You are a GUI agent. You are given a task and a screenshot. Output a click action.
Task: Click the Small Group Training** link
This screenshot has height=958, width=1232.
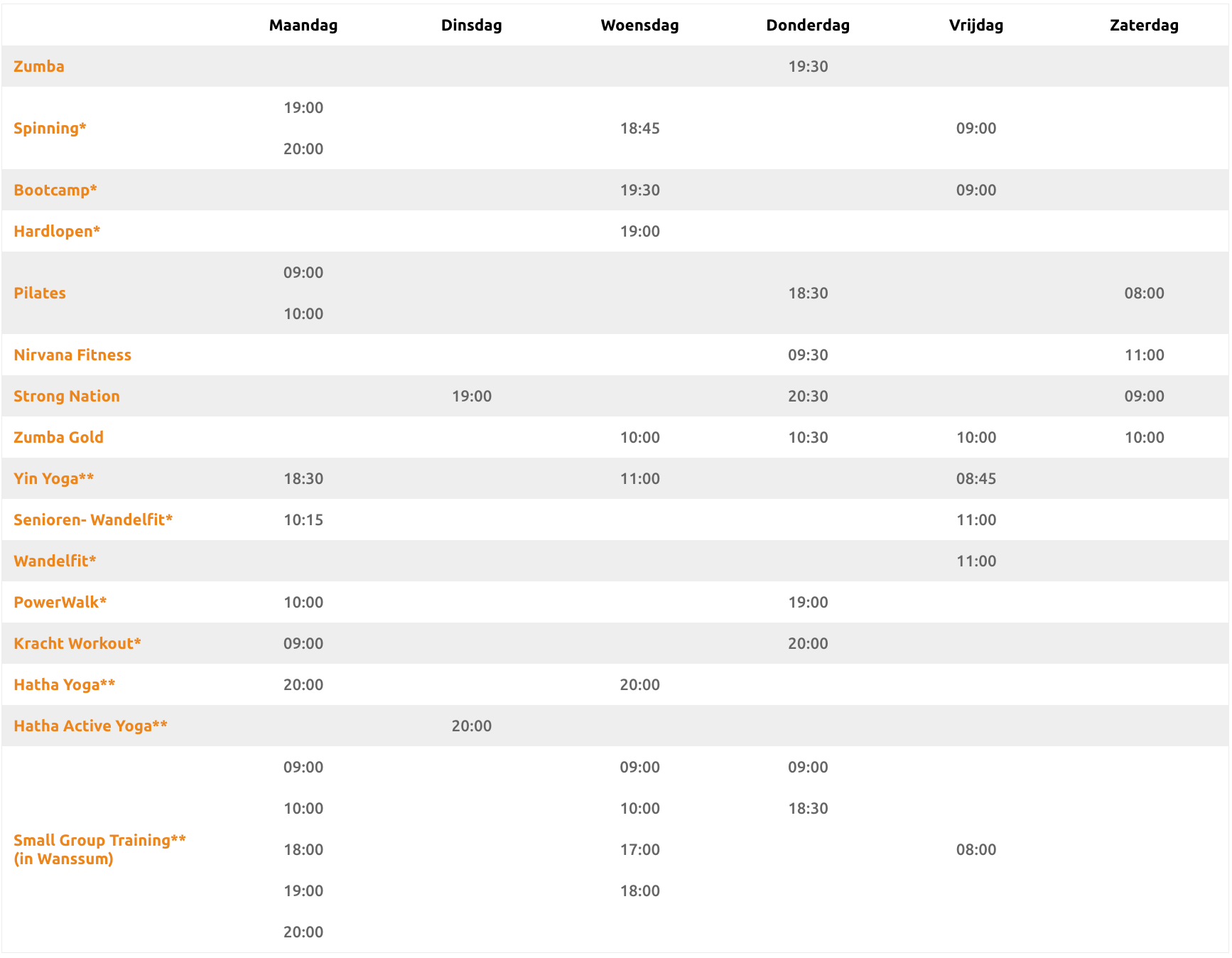coord(99,841)
